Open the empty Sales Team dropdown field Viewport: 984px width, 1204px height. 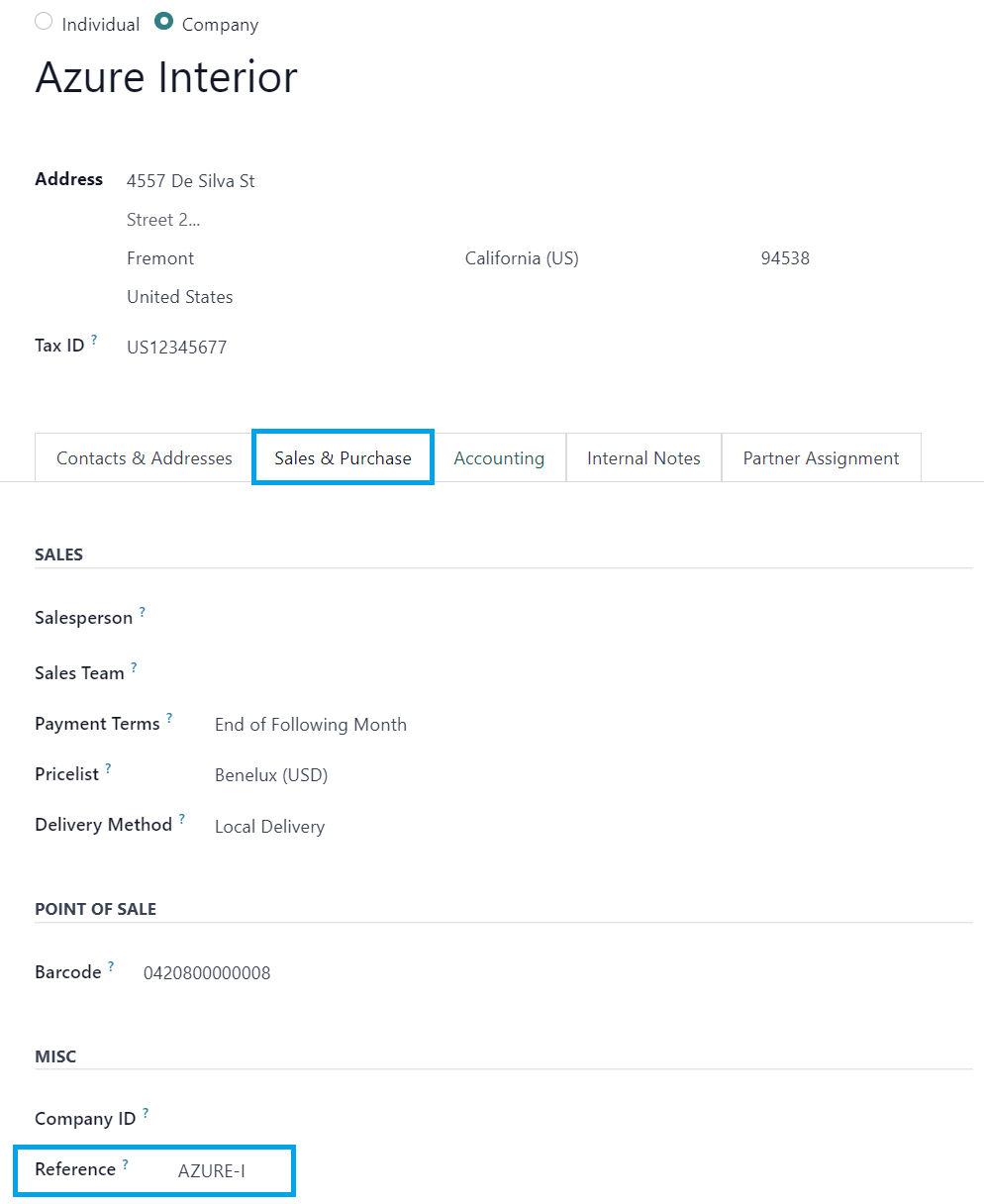pos(592,673)
